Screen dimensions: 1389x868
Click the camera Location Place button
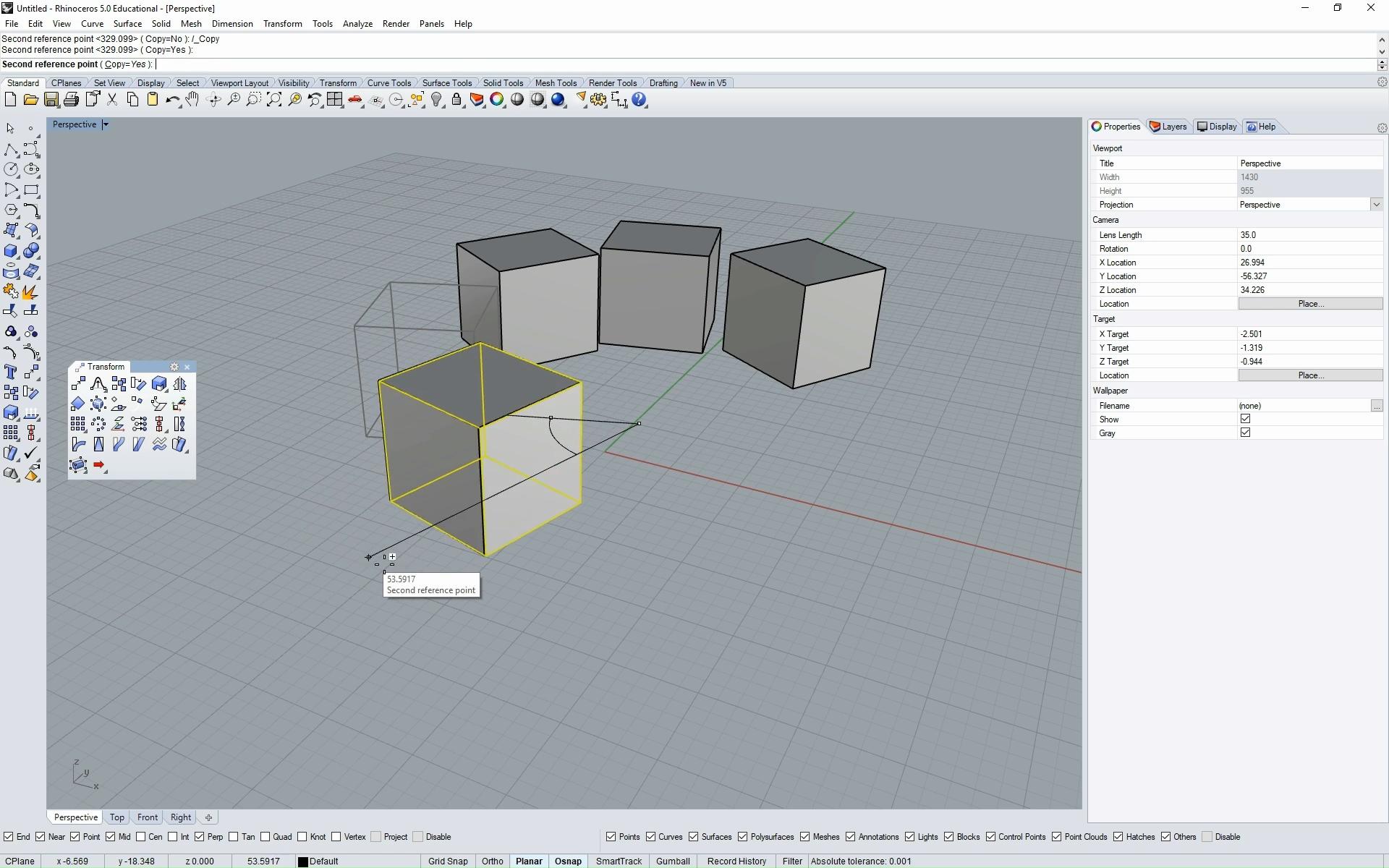[1310, 304]
